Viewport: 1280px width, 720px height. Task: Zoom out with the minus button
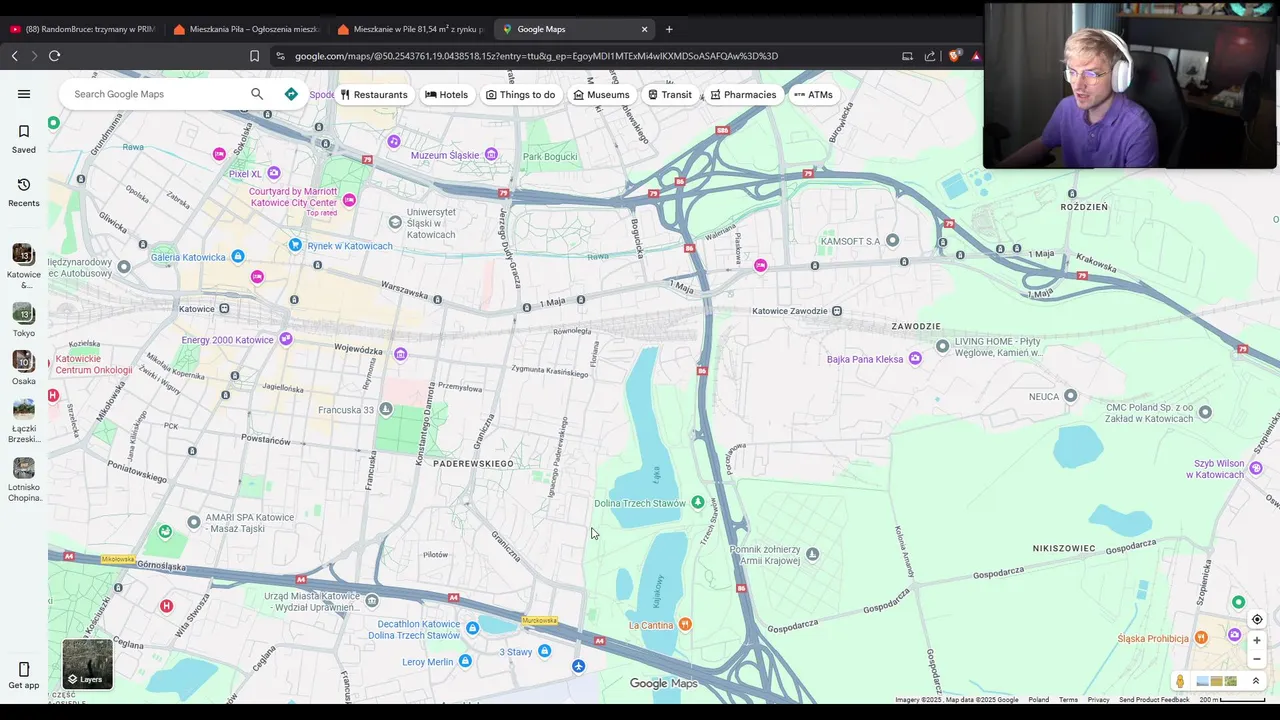pyautogui.click(x=1257, y=659)
